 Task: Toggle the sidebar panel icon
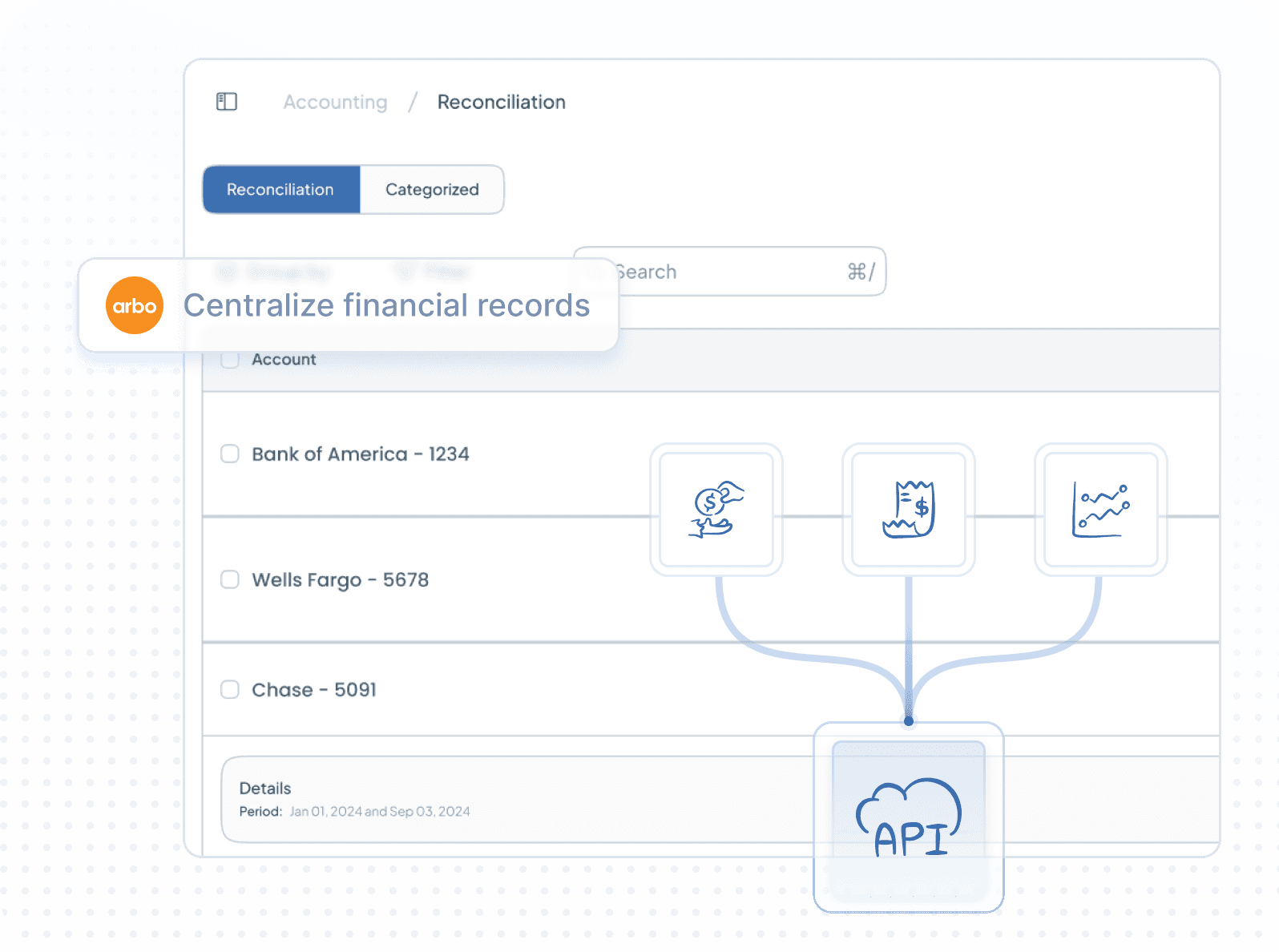[227, 102]
